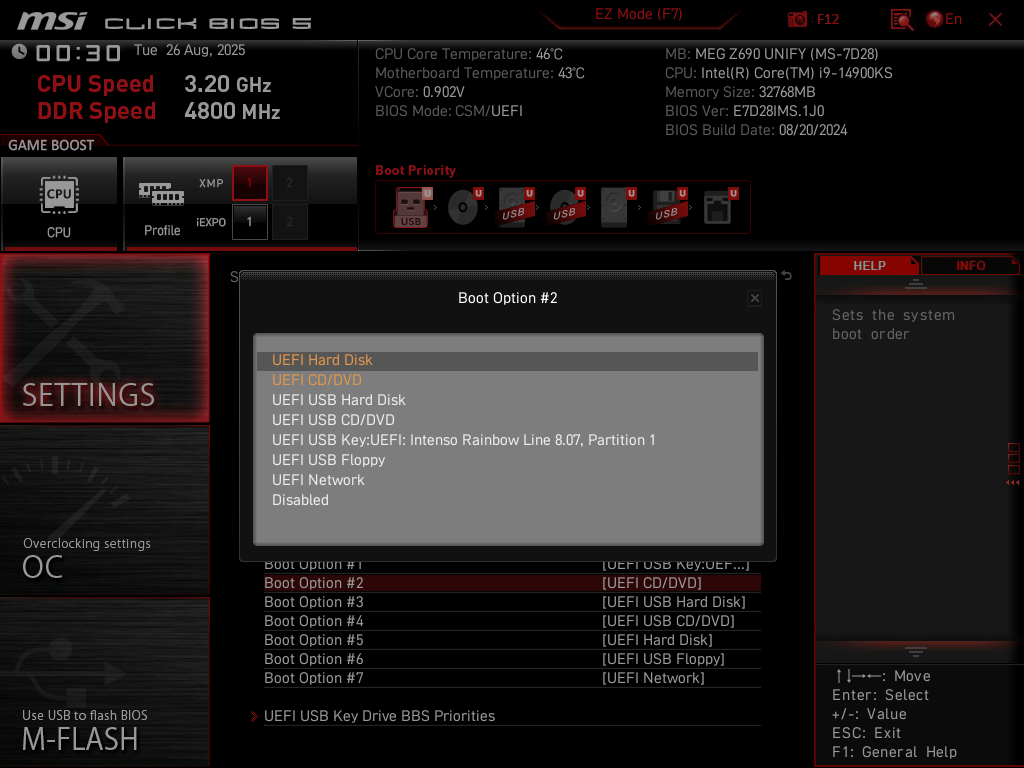This screenshot has height=768, width=1024.
Task: Open Boot Option #5 value dropdown
Action: pos(657,640)
